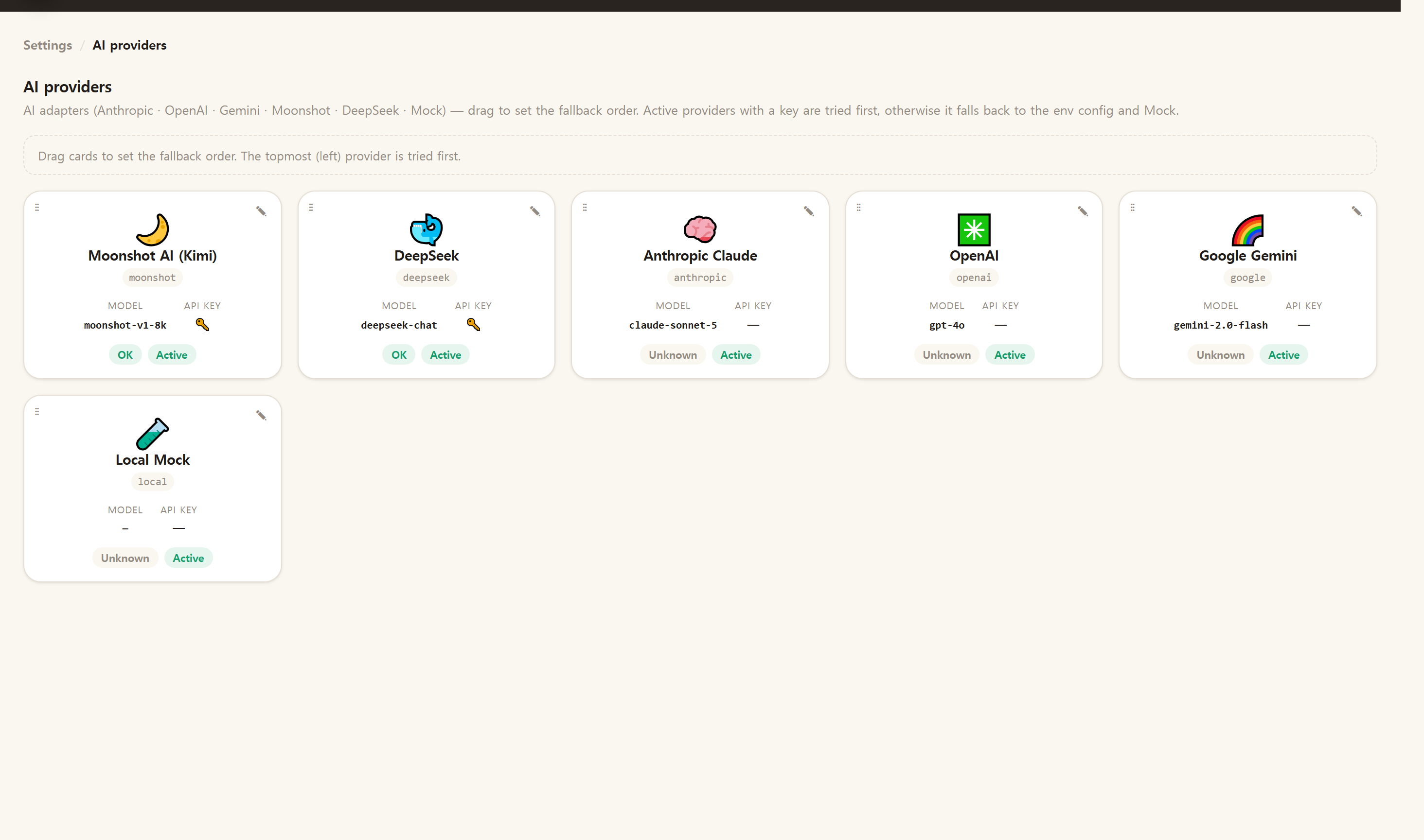Edit the Anthropic Claude provider
The width and height of the screenshot is (1424, 840).
(808, 211)
